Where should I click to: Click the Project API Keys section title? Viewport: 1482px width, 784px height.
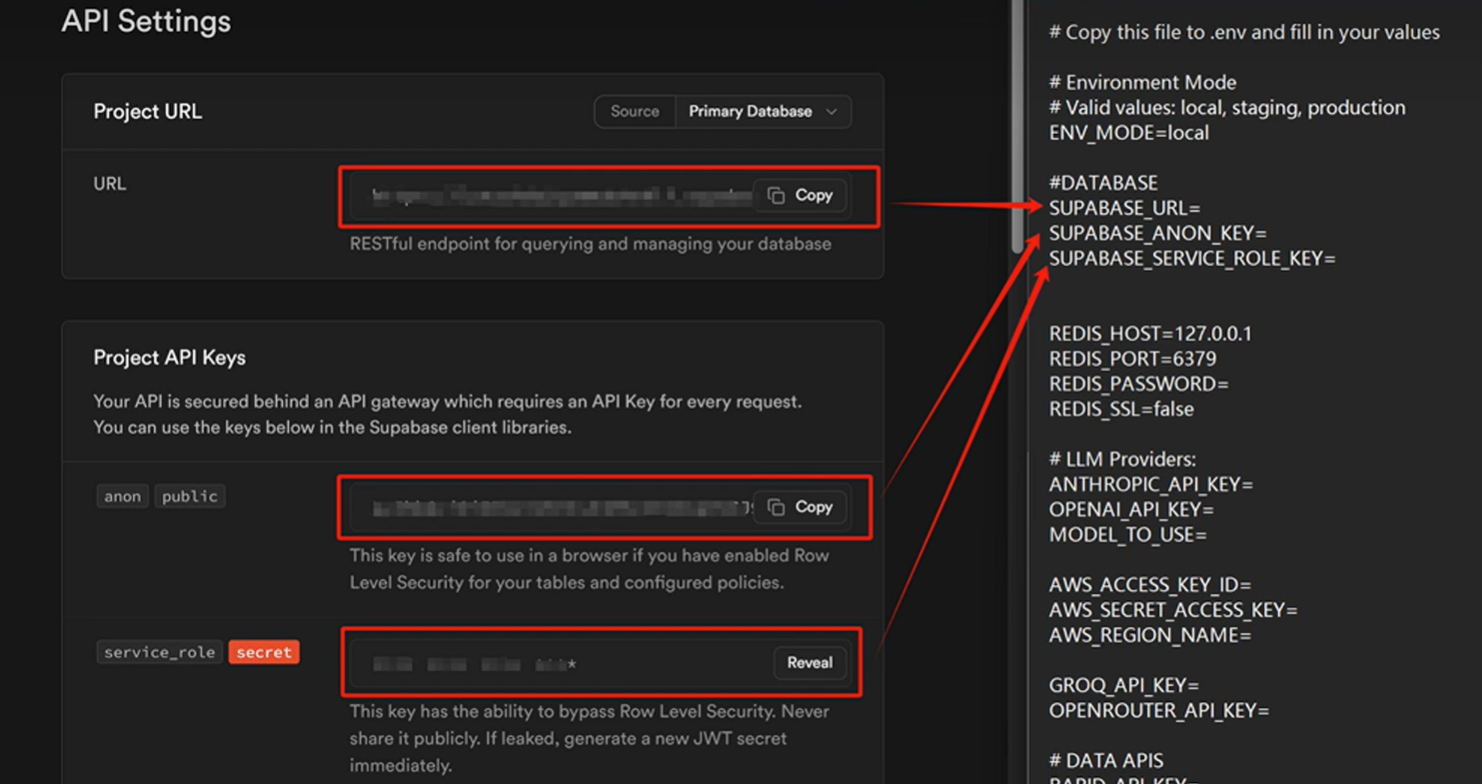(x=170, y=357)
